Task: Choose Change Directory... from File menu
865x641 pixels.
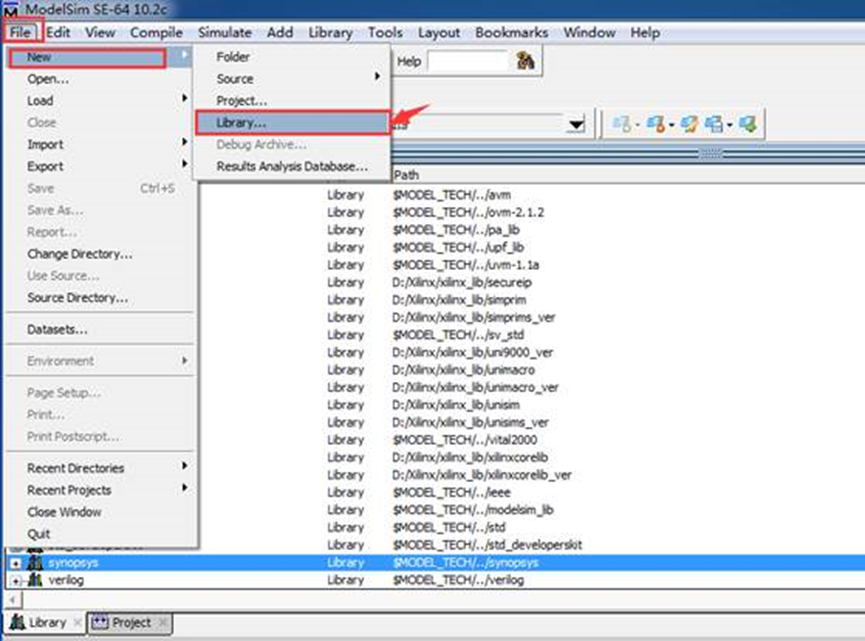Action: [99, 254]
